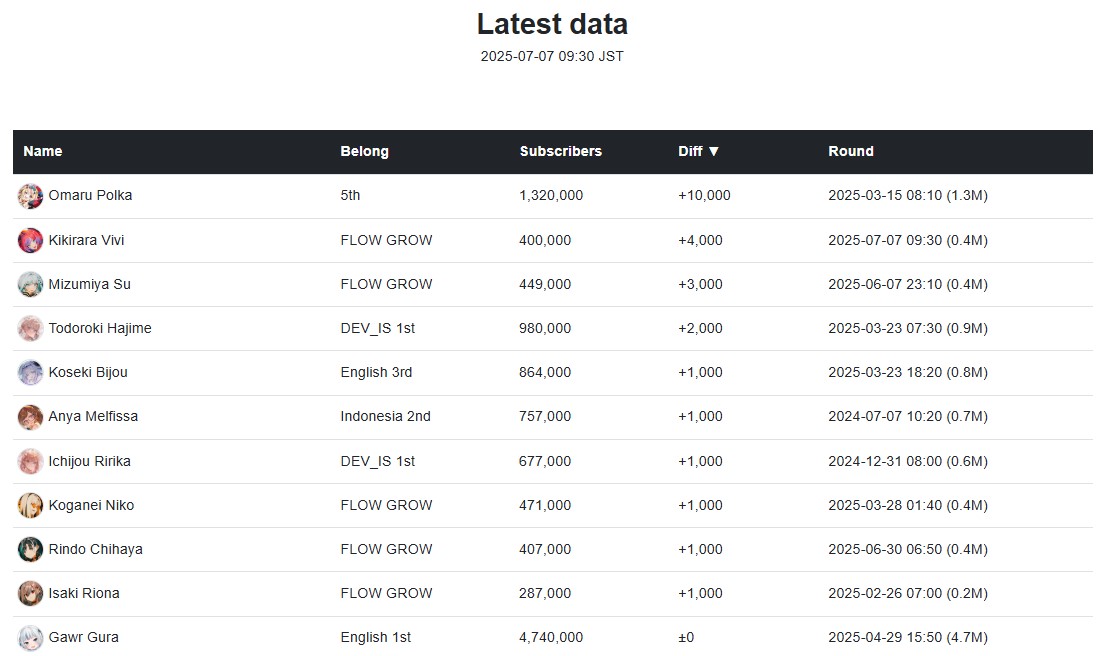Sort table by the Diff column arrow
1104x656 pixels.
[713, 151]
